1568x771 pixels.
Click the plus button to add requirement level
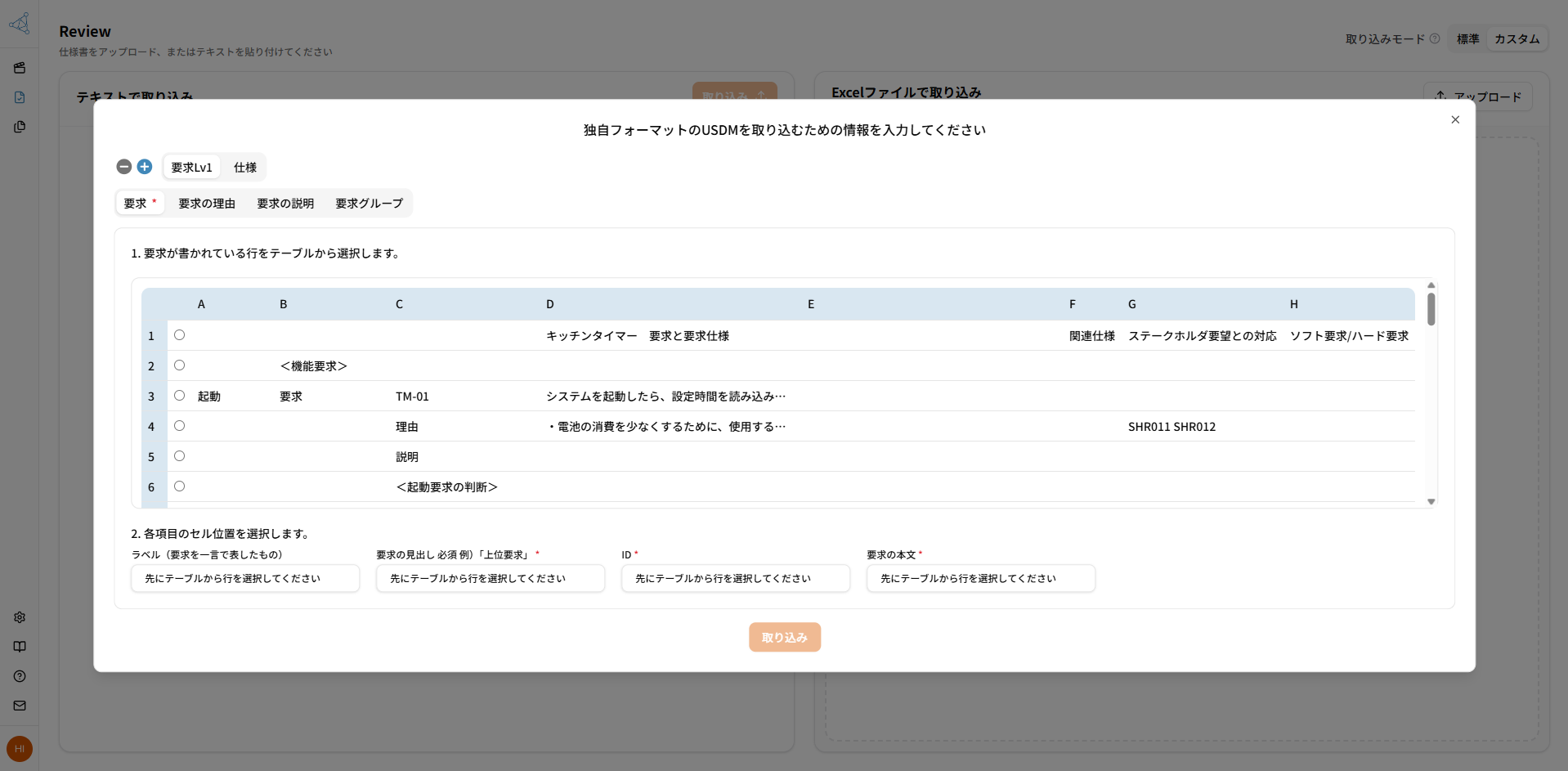tap(145, 167)
